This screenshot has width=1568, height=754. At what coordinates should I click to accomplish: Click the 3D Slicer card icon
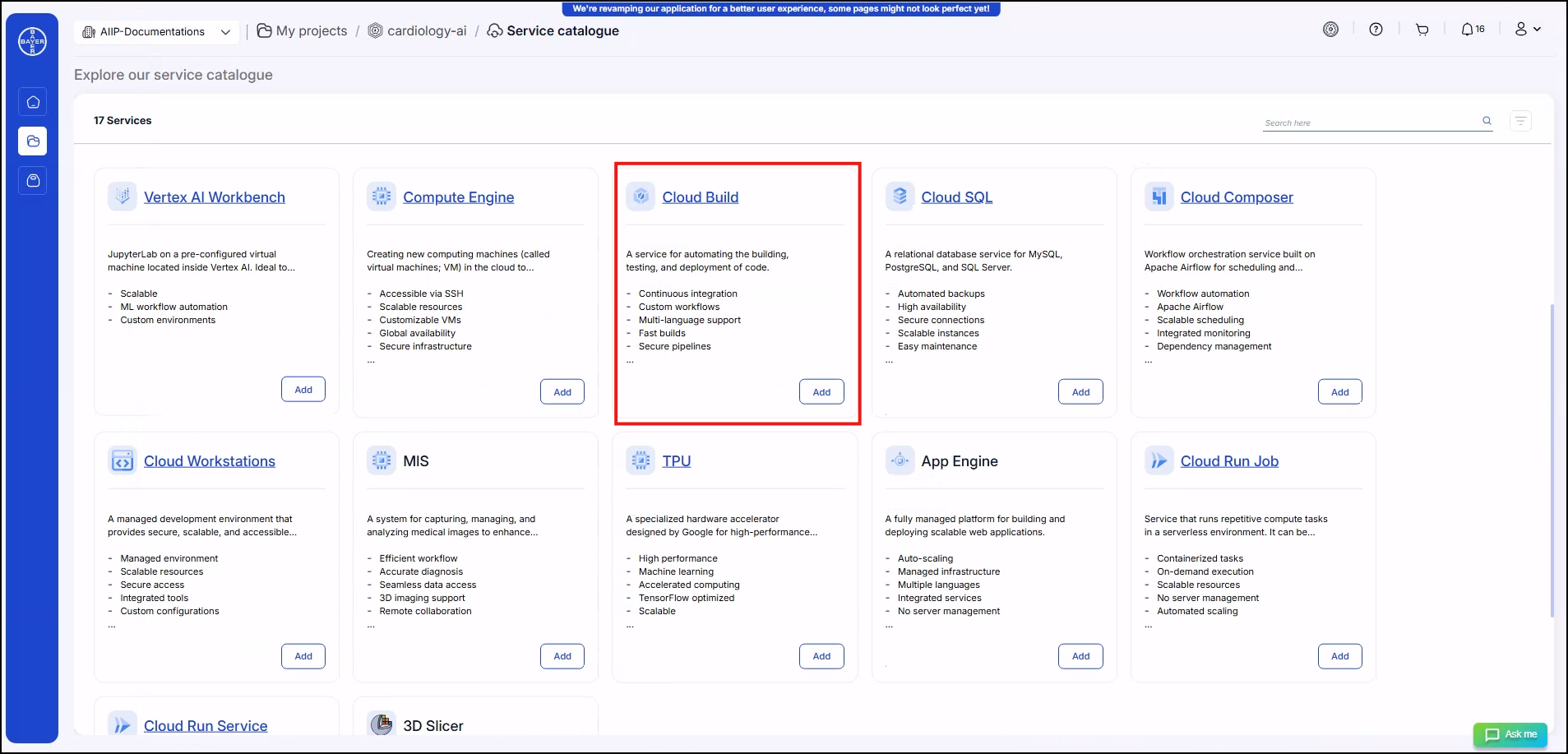click(x=382, y=724)
